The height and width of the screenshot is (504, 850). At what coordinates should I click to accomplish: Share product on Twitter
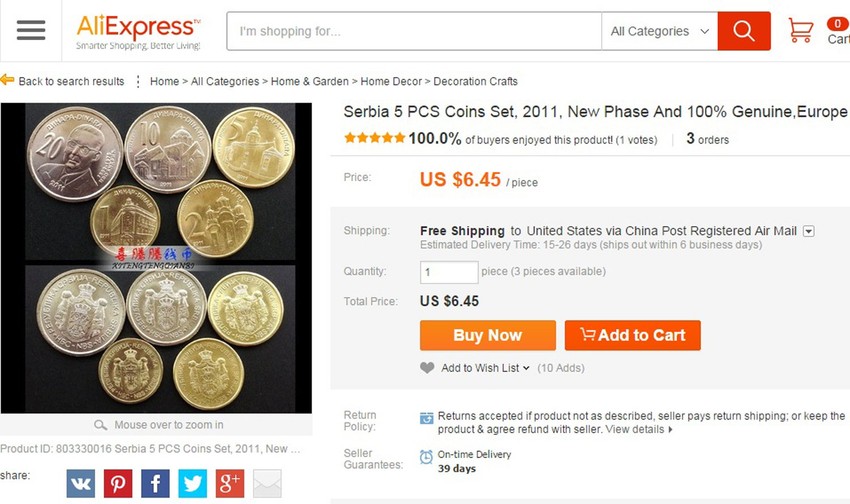click(192, 483)
